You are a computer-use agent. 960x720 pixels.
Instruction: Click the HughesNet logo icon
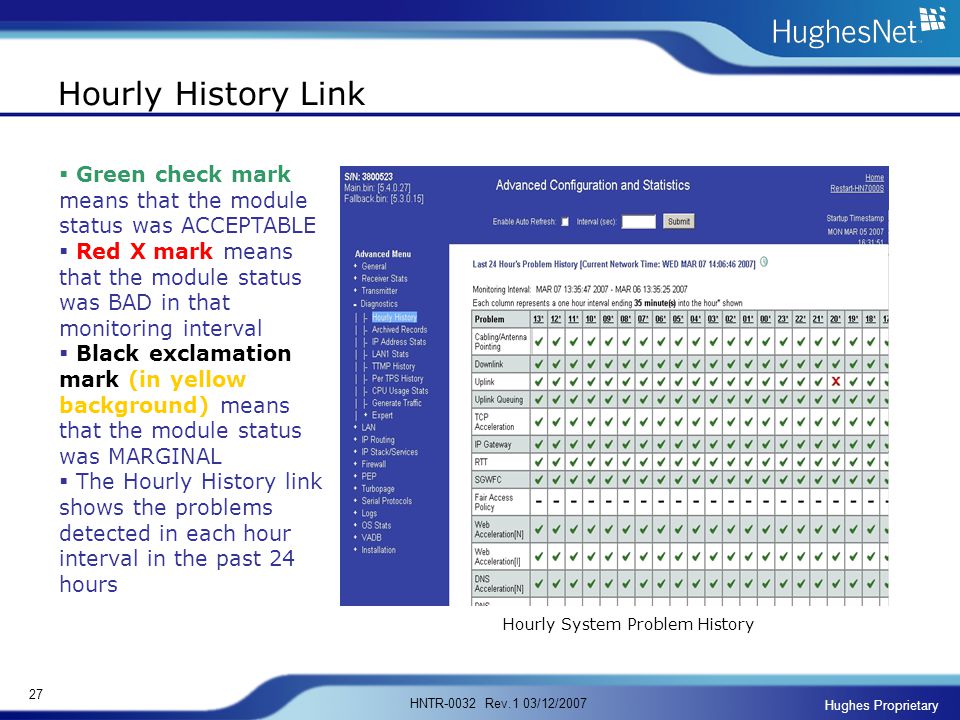933,19
